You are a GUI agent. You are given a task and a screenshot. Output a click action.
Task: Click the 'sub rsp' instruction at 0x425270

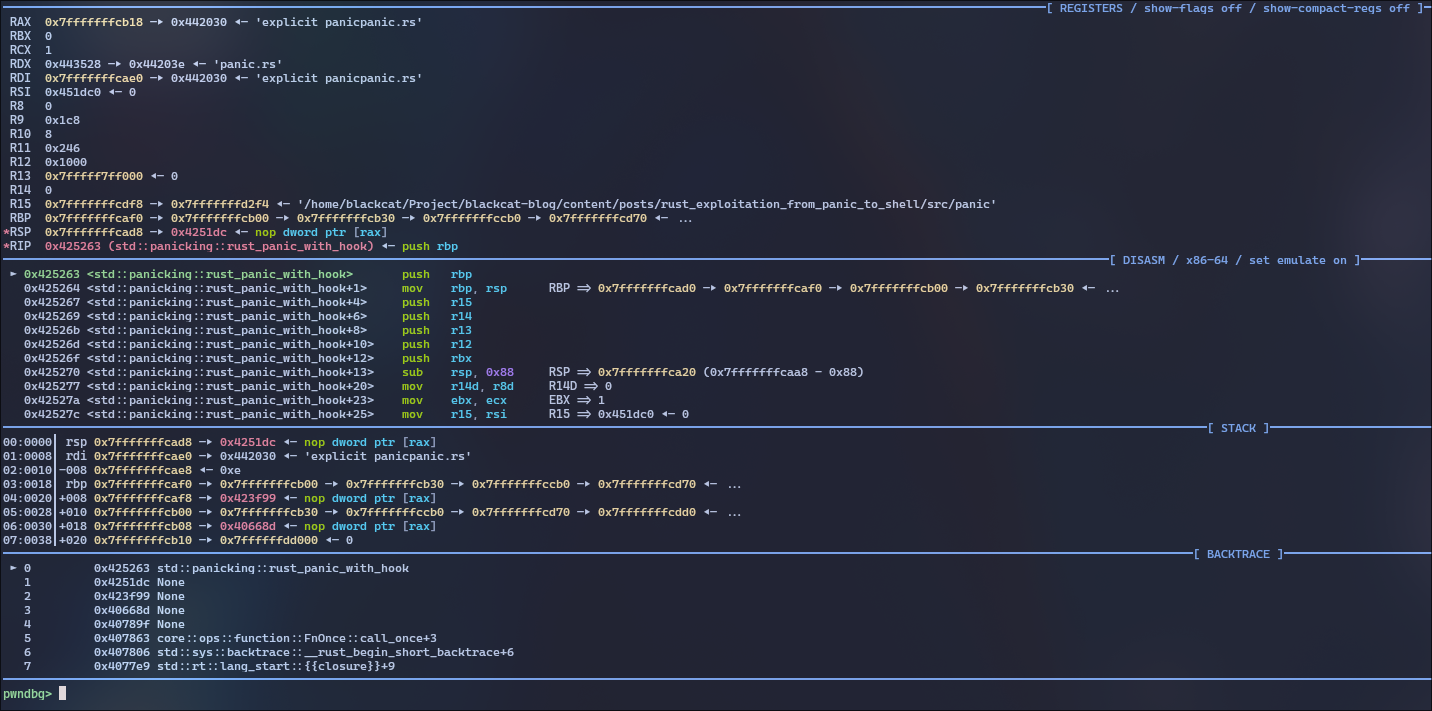pyautogui.click(x=413, y=372)
